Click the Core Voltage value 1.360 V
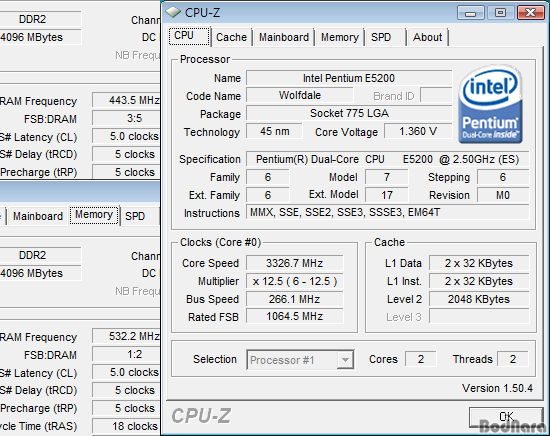This screenshot has width=550, height=436. point(418,131)
